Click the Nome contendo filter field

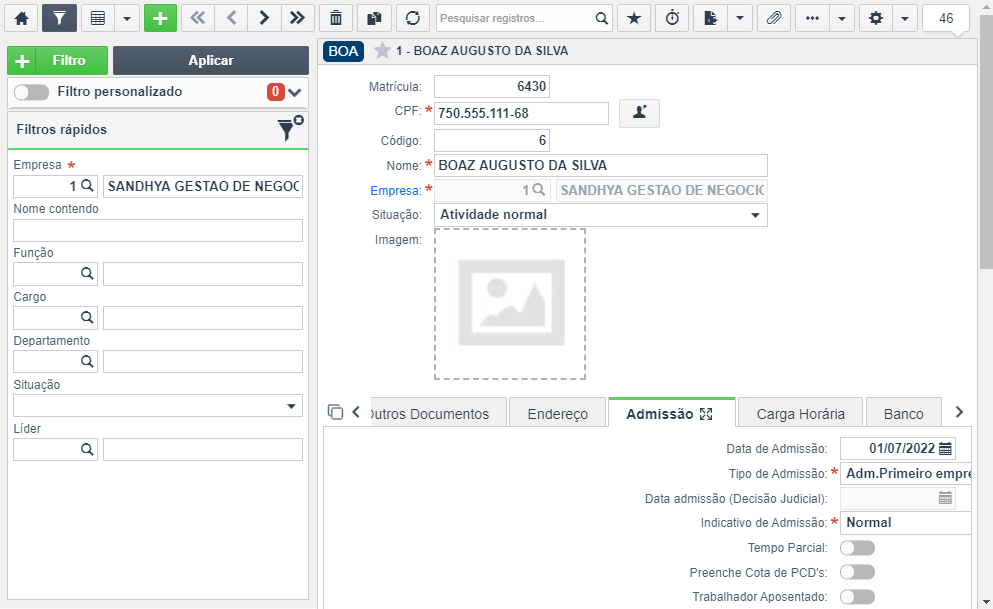pos(158,230)
